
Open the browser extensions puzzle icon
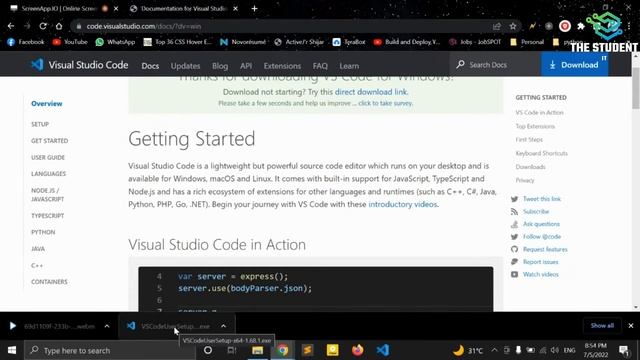581,26
